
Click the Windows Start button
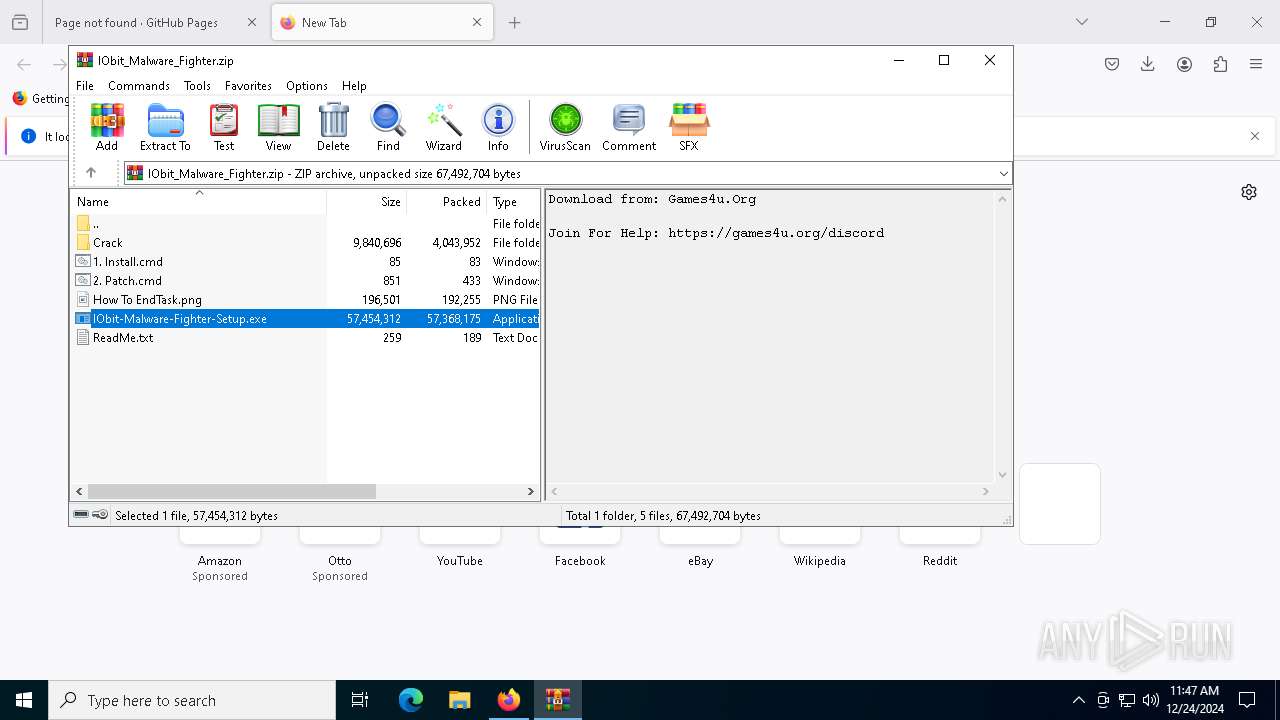click(x=24, y=700)
